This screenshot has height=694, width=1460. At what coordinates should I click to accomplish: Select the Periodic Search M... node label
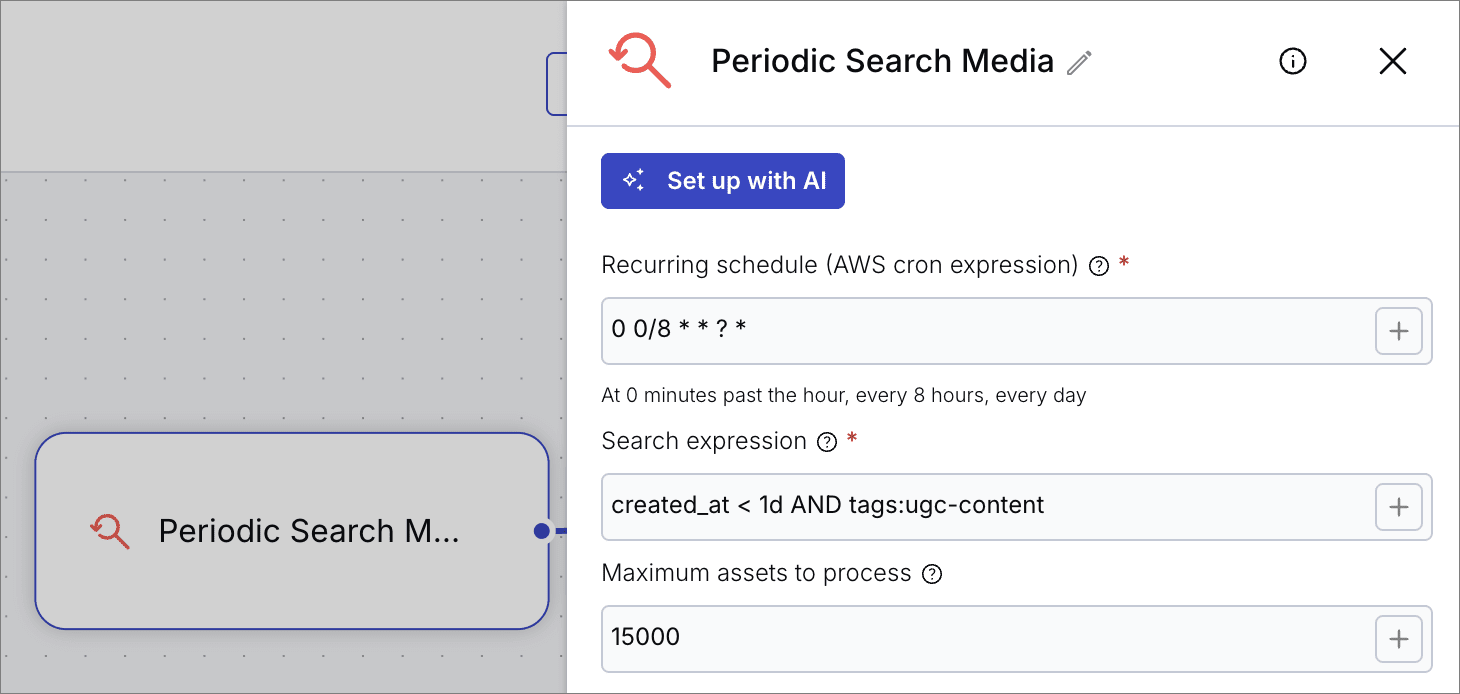pyautogui.click(x=309, y=531)
